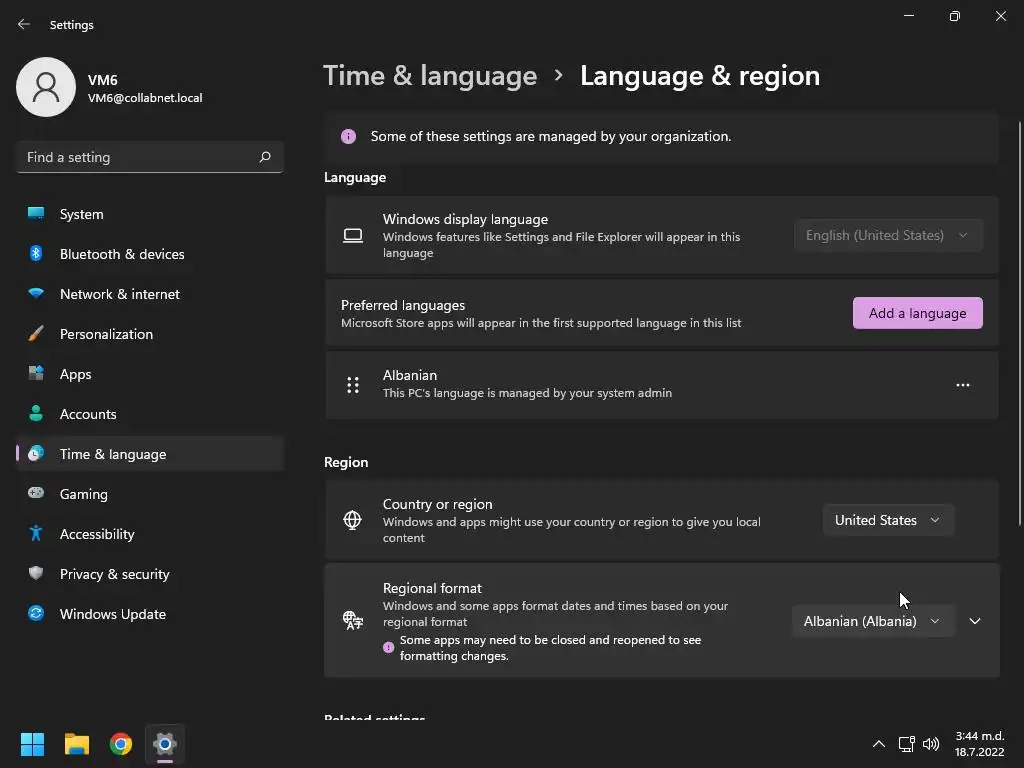Viewport: 1024px width, 768px height.
Task: Click the Albanian language drag handle
Action: (x=353, y=385)
